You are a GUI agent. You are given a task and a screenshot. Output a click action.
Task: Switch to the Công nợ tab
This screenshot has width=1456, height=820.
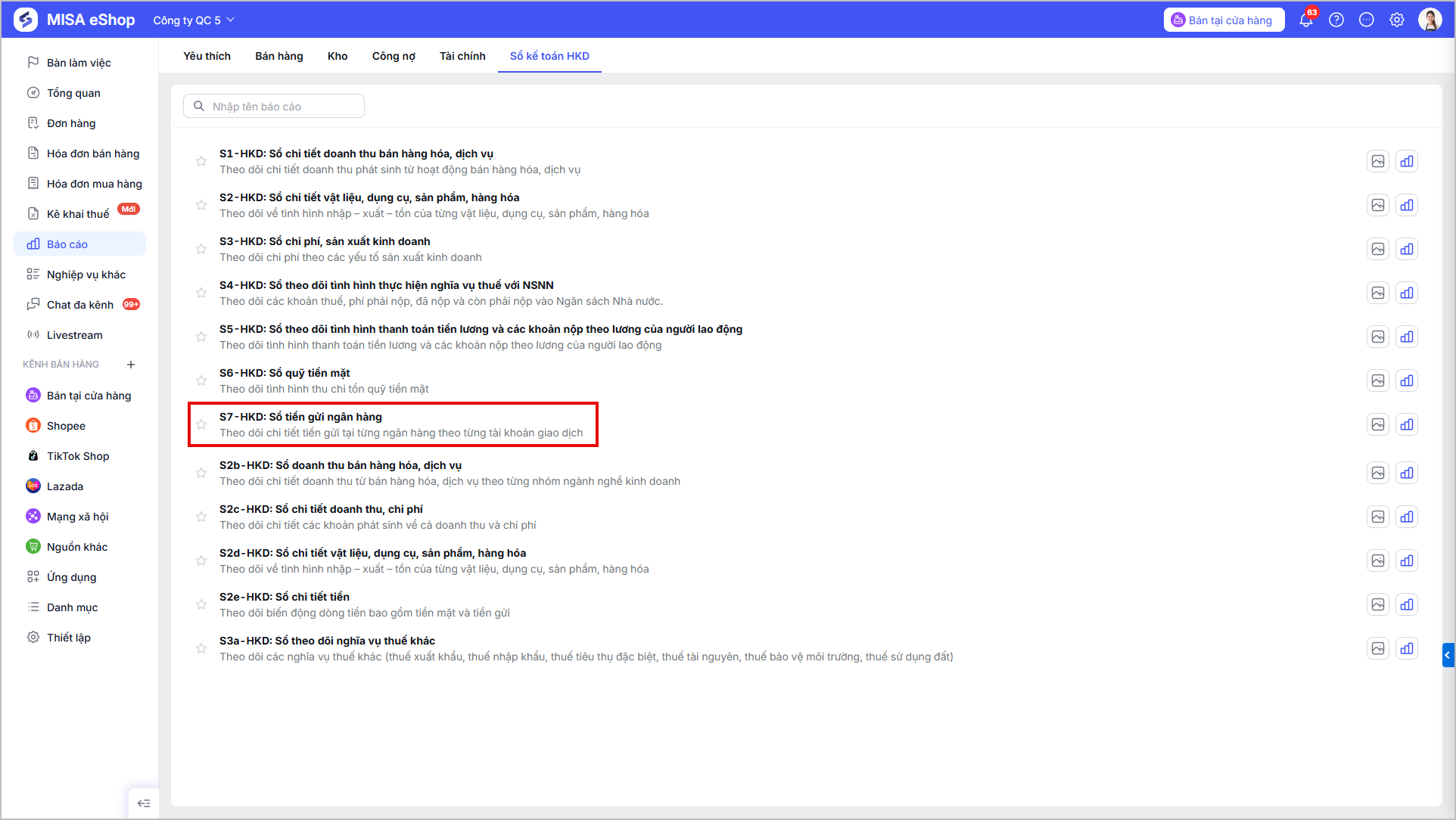pyautogui.click(x=394, y=56)
